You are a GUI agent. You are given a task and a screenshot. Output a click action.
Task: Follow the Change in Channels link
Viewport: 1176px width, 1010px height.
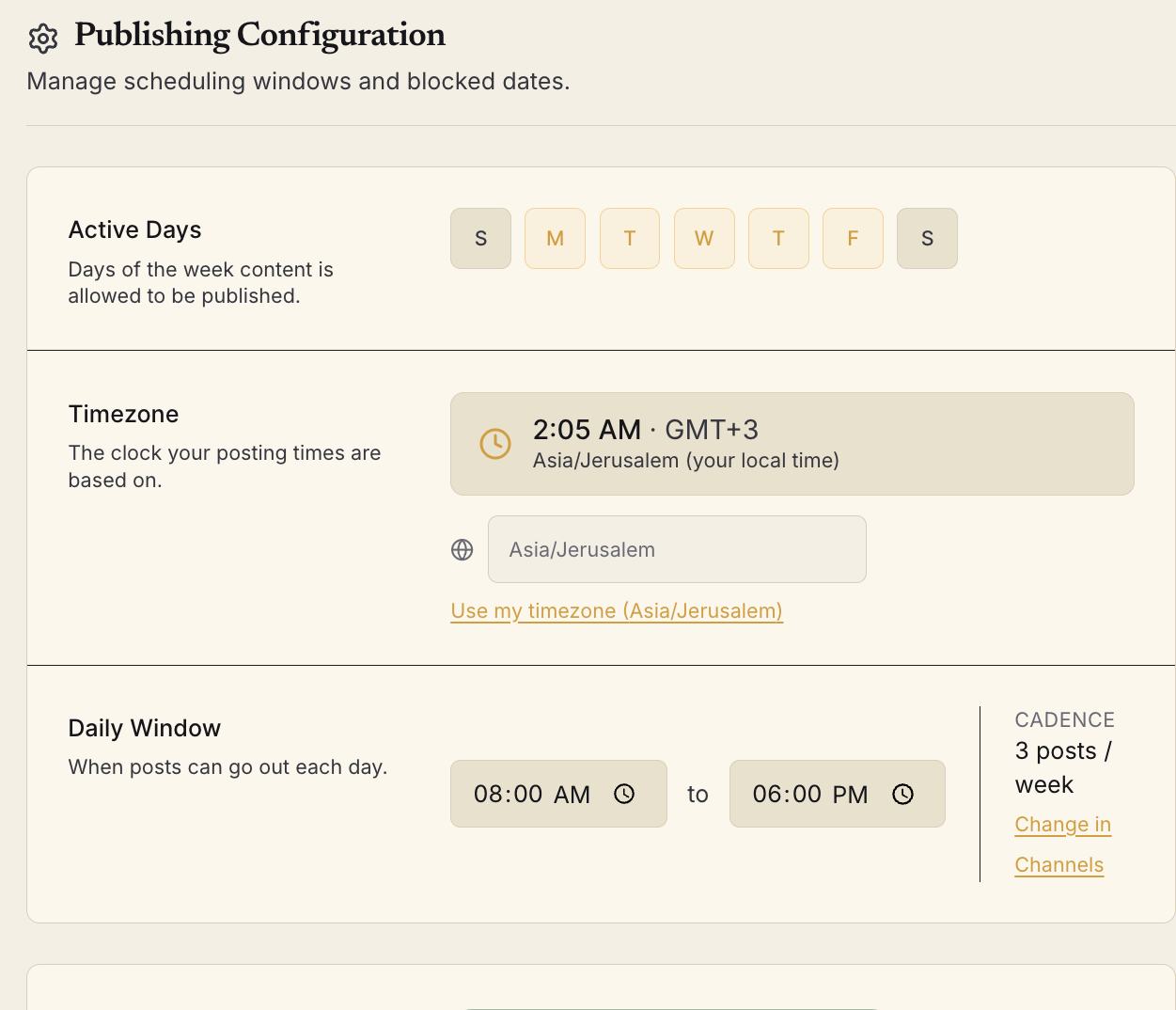click(x=1062, y=844)
